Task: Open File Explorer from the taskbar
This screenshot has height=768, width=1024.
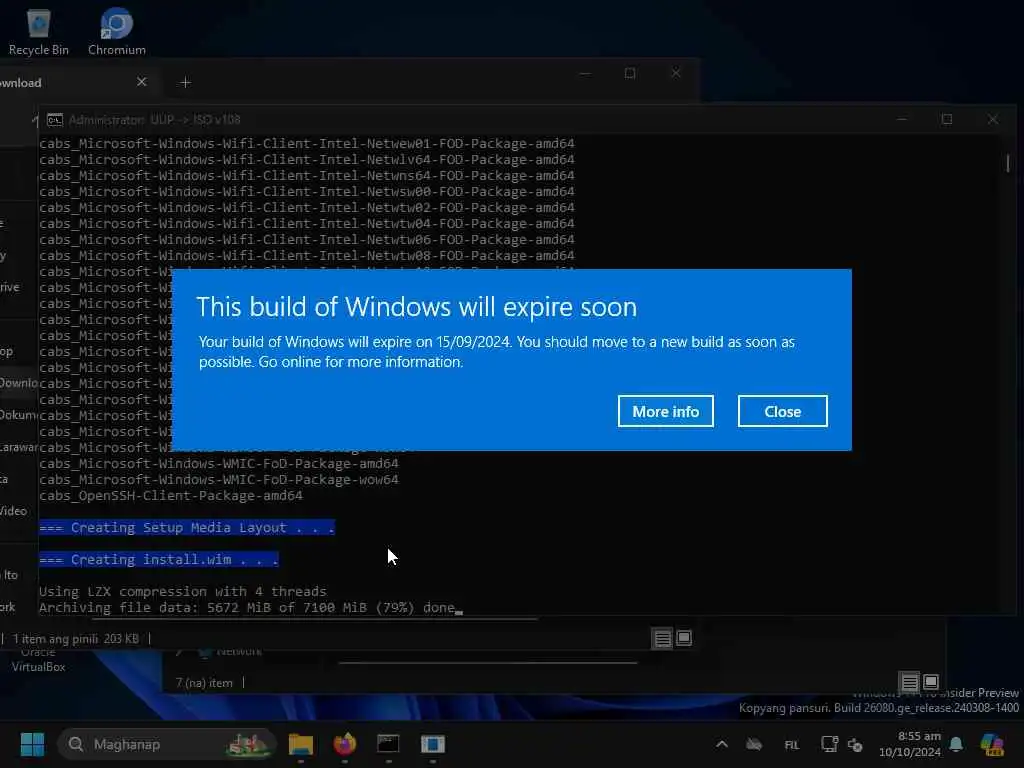Action: tap(300, 744)
